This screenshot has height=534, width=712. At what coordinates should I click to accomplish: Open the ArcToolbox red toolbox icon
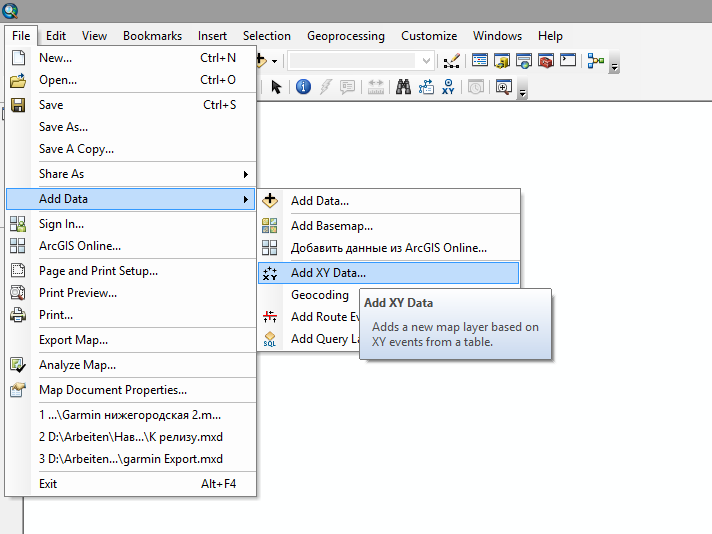pos(545,62)
